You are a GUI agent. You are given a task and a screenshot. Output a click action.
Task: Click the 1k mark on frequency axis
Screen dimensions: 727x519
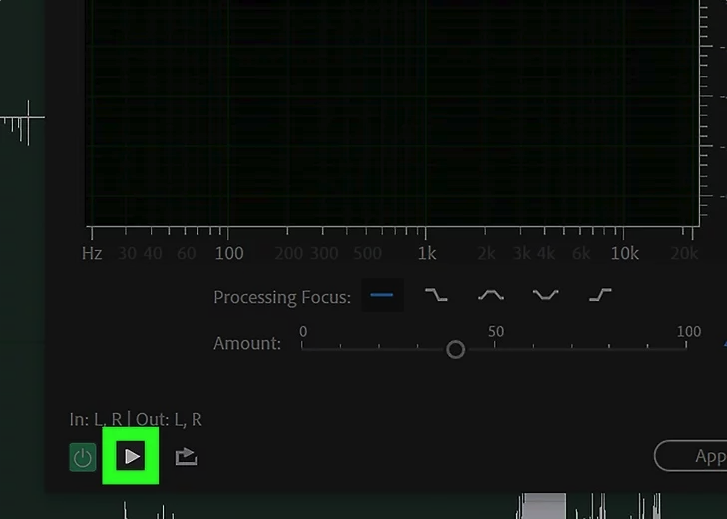click(427, 253)
